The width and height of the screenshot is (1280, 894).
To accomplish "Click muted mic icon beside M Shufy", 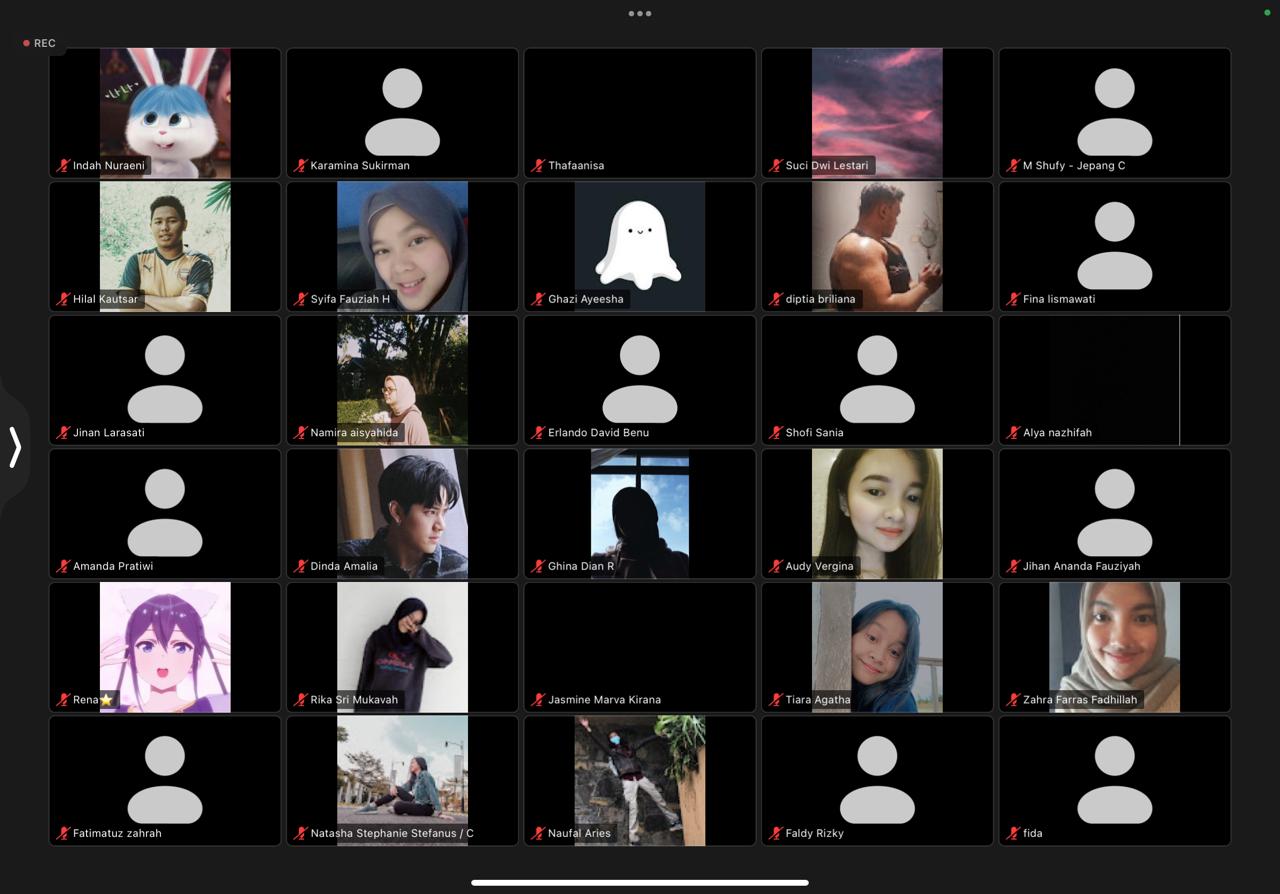I will (1014, 166).
